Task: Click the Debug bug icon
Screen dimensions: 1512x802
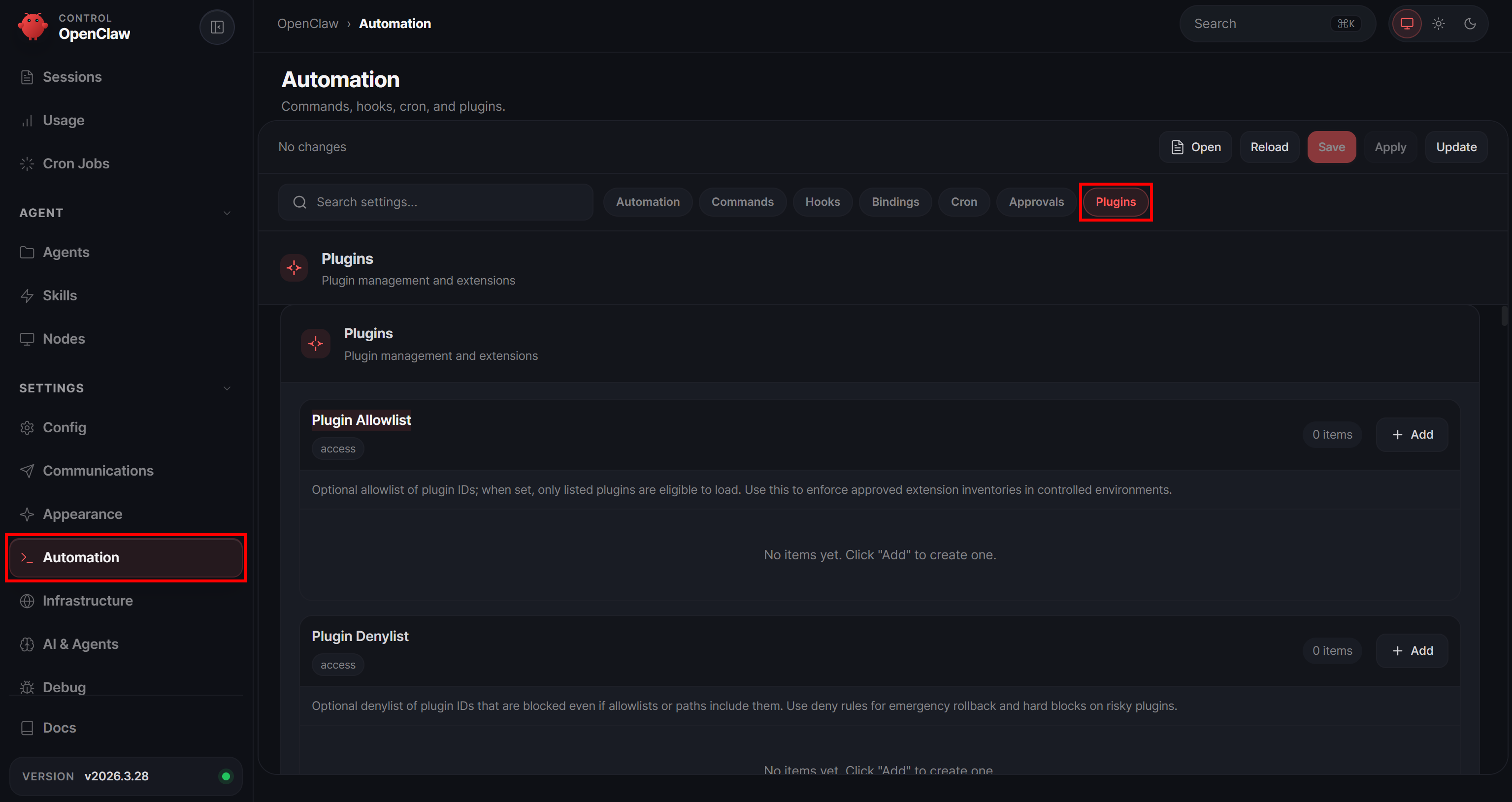Action: [27, 687]
